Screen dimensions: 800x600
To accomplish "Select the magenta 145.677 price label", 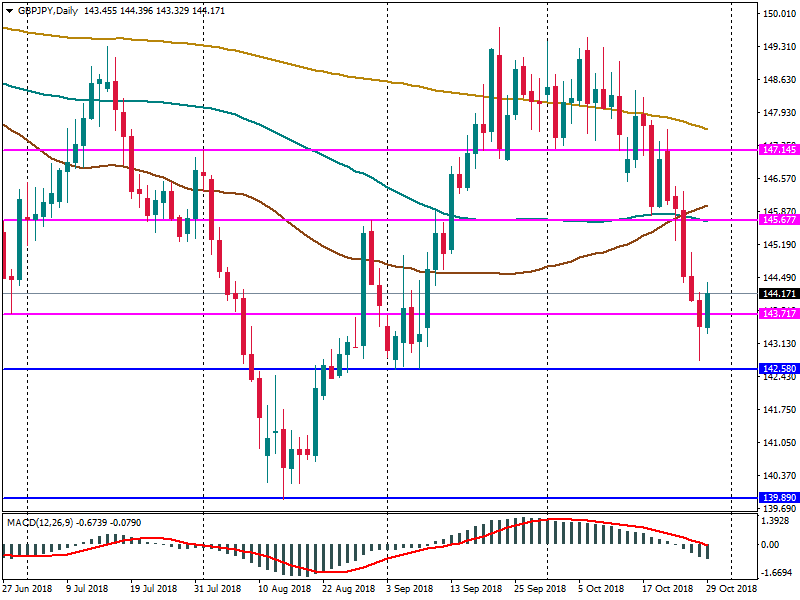I will click(x=776, y=219).
